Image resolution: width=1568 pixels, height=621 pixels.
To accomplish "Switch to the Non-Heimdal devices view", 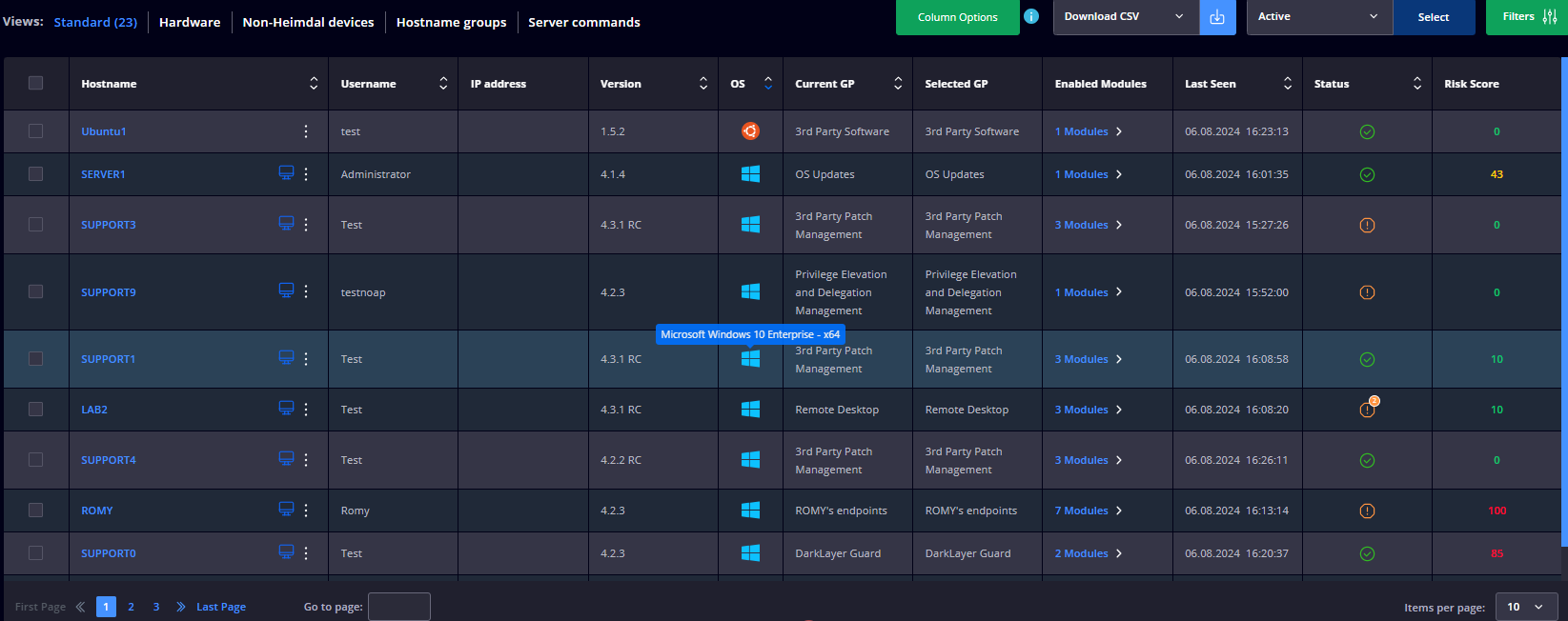I will (x=308, y=22).
